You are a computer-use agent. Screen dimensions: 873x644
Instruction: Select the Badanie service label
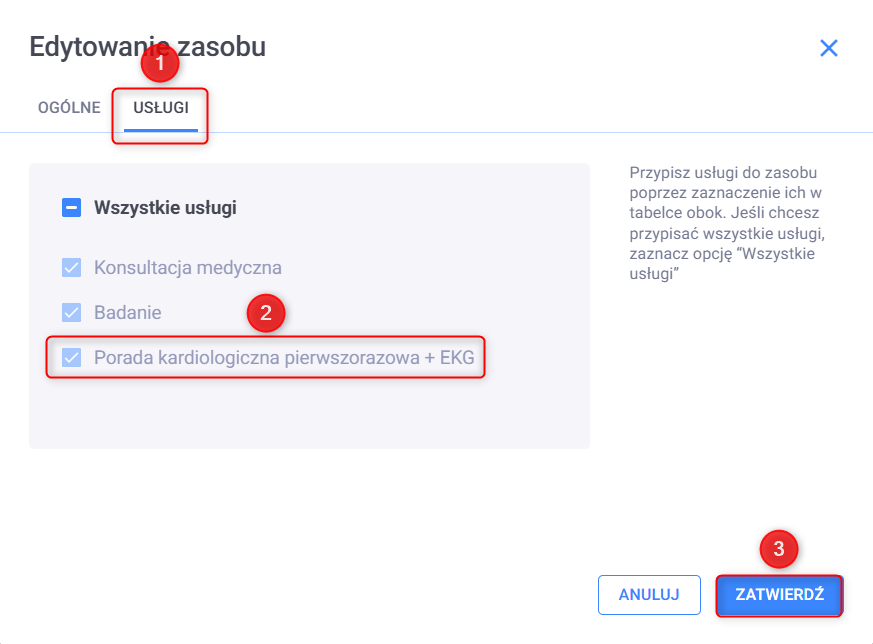point(128,313)
